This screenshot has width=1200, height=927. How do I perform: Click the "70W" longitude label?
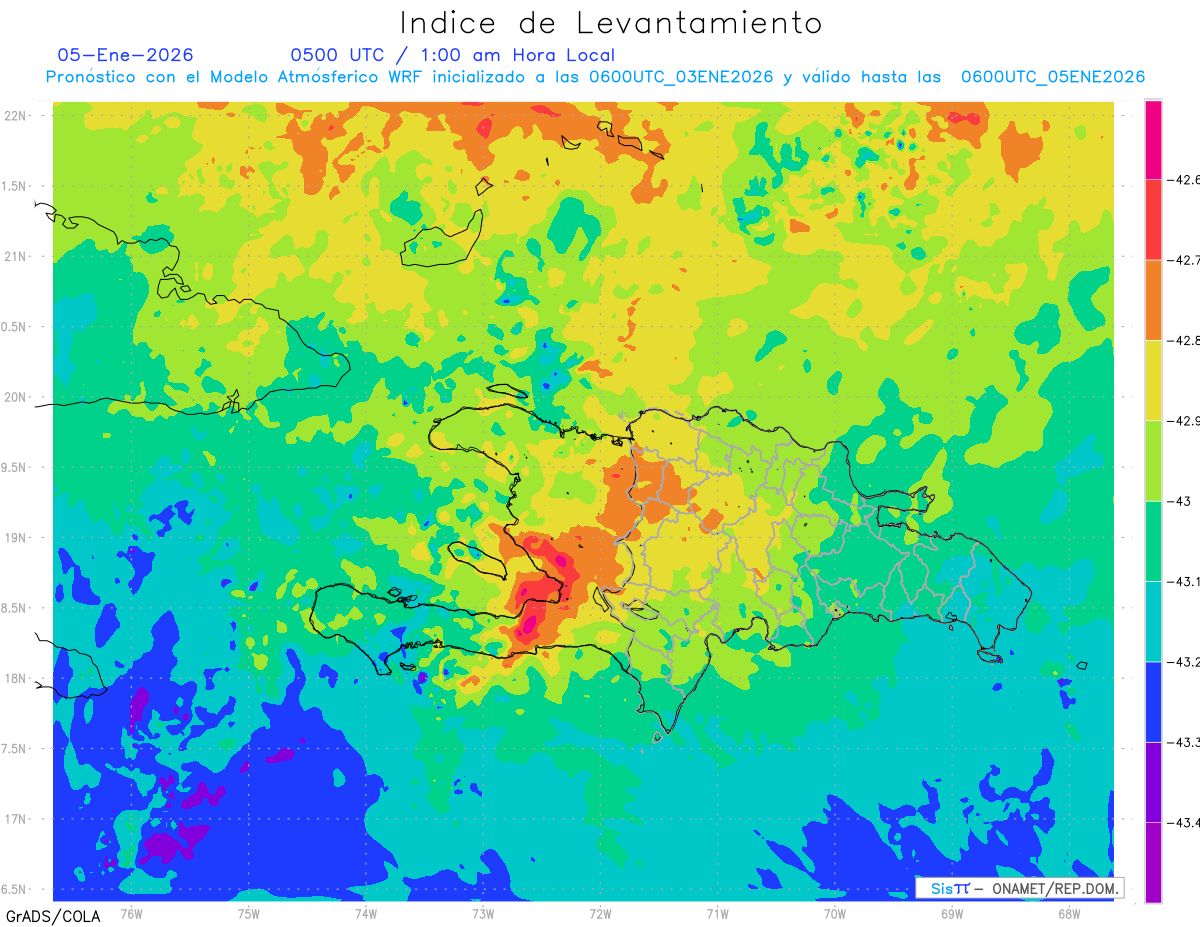pyautogui.click(x=834, y=913)
